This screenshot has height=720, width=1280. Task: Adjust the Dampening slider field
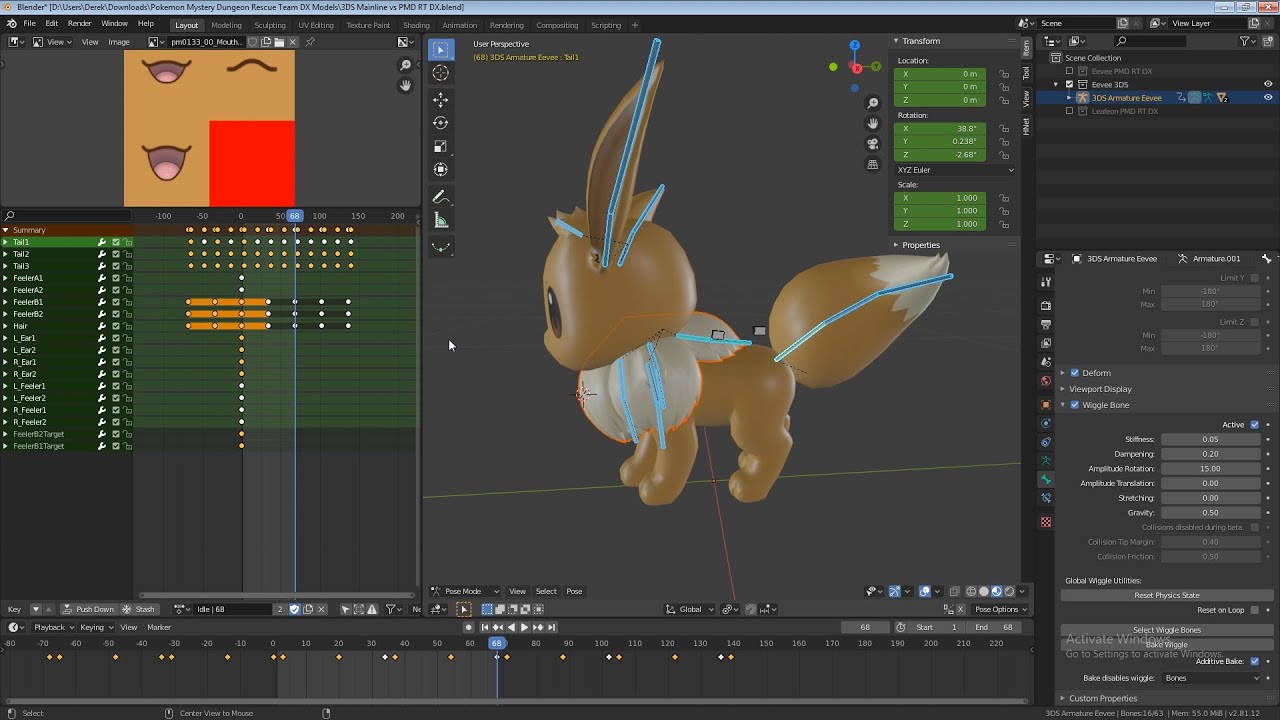[1210, 454]
